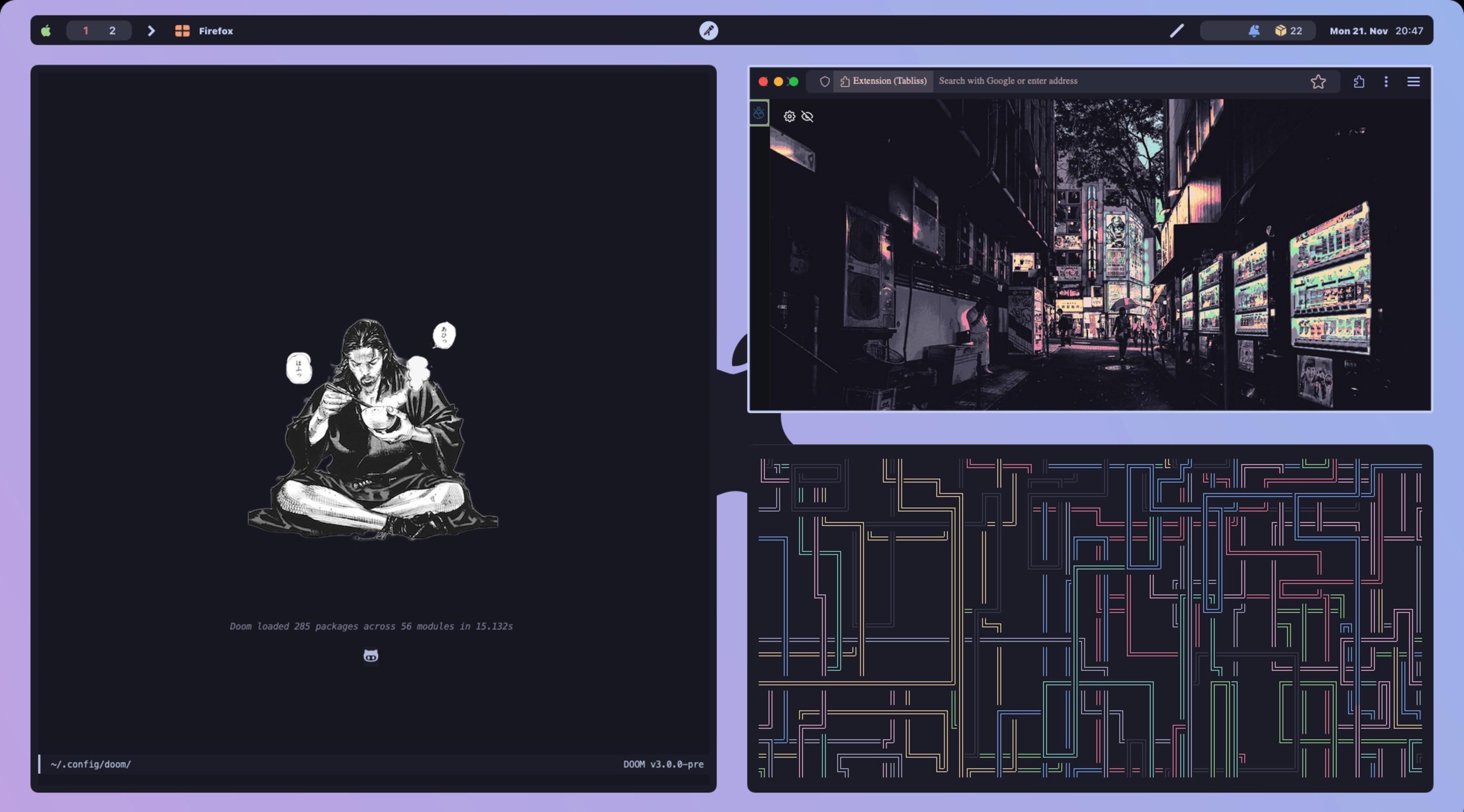Click the Apple logo in the status bar
Screen dimensions: 1464x812
pyautogui.click(x=46, y=30)
